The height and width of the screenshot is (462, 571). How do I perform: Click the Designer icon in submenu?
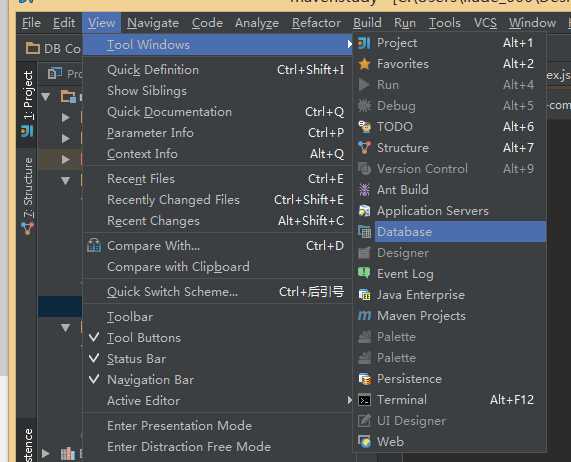364,253
